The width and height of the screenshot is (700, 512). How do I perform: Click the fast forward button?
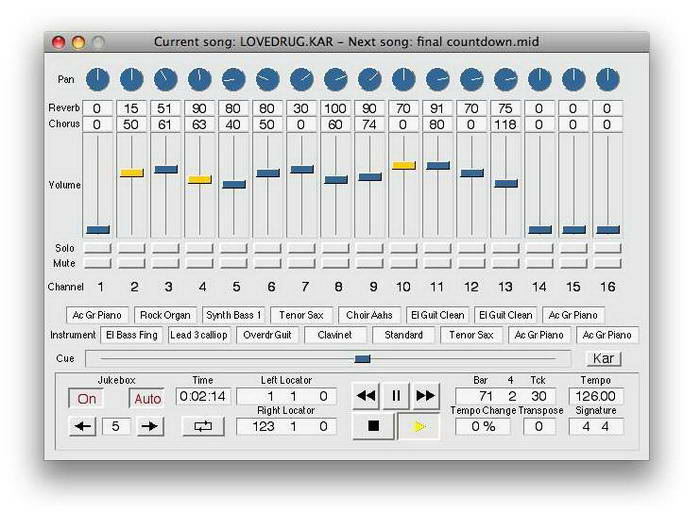click(426, 396)
